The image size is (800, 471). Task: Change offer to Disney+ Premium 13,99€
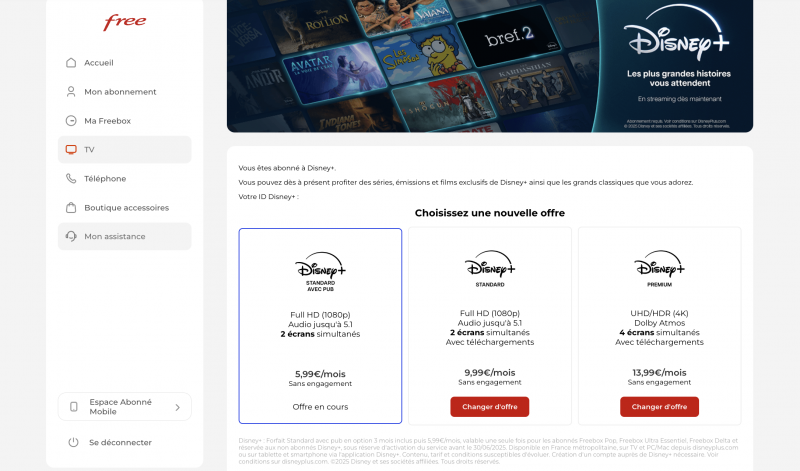pos(659,407)
